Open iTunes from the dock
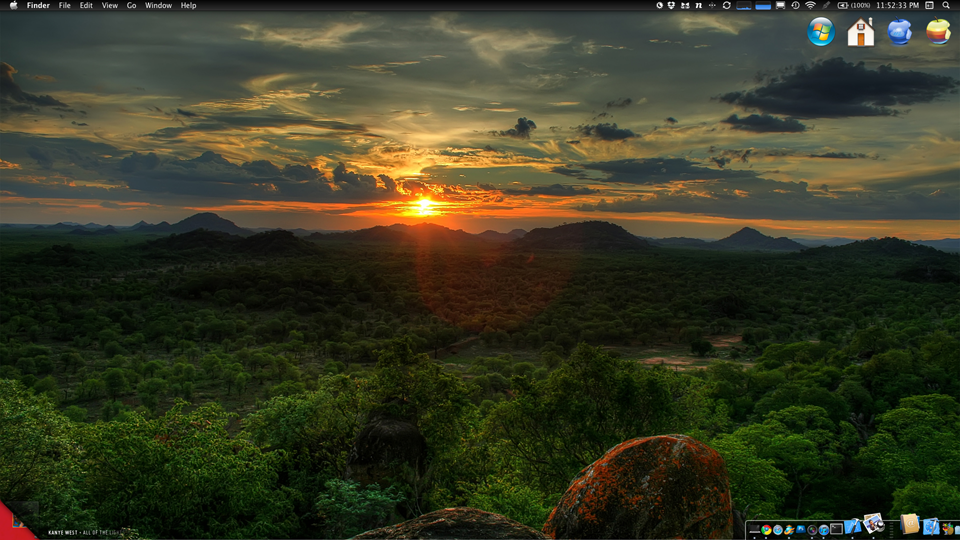Image resolution: width=960 pixels, height=540 pixels. (x=824, y=530)
